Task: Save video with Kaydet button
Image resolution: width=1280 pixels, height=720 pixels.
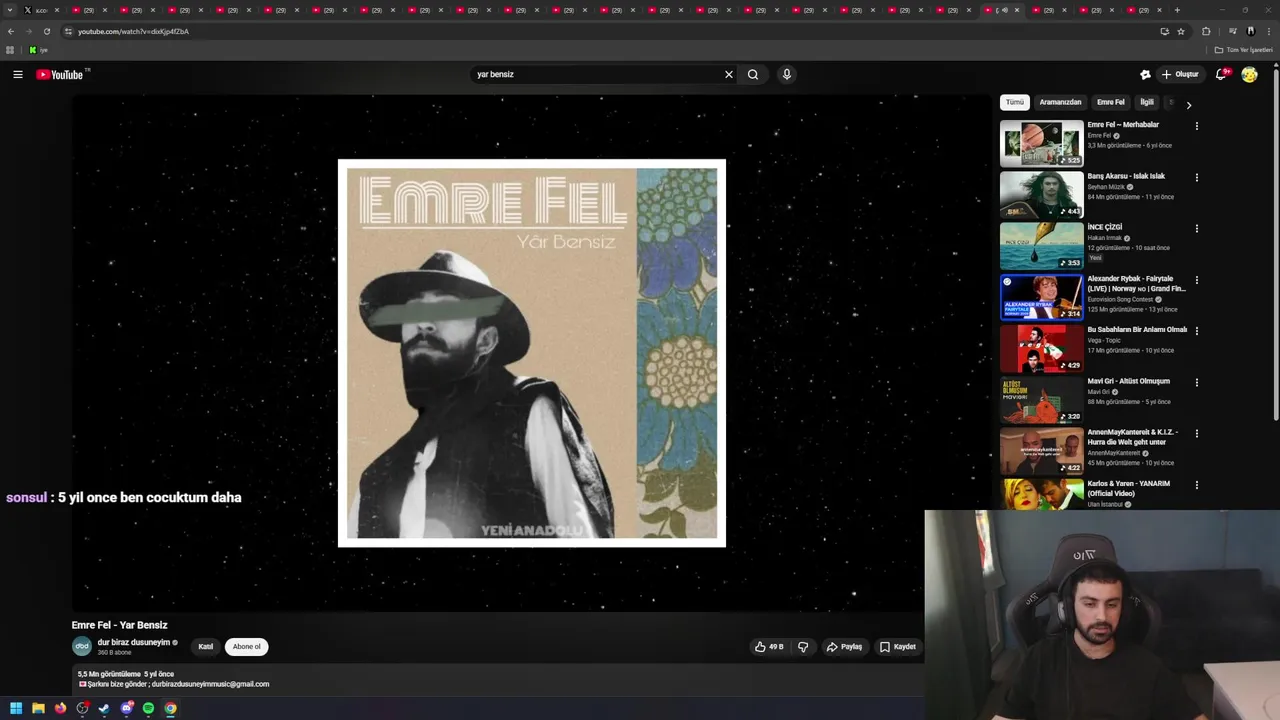Action: [x=897, y=647]
